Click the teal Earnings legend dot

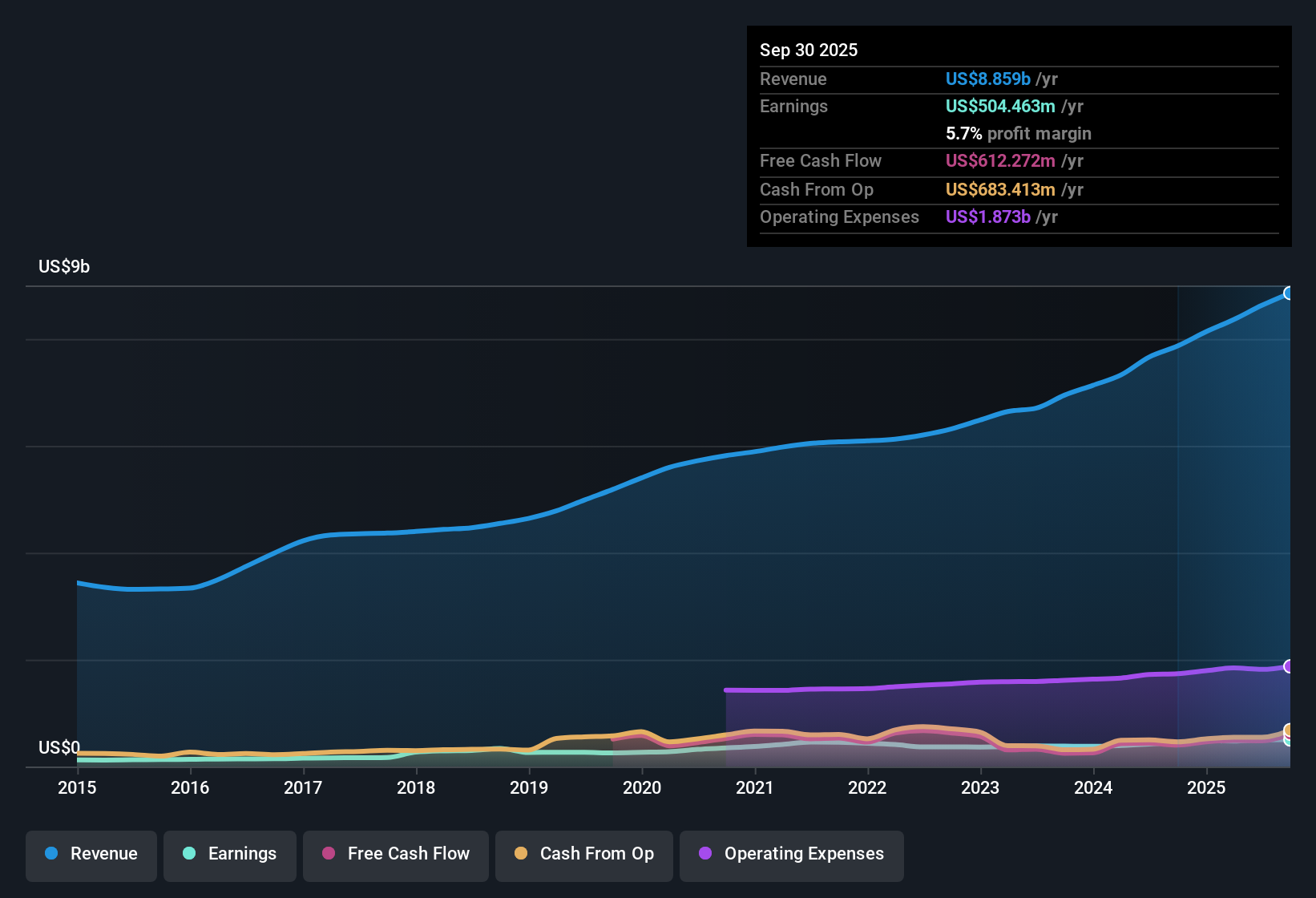click(189, 854)
